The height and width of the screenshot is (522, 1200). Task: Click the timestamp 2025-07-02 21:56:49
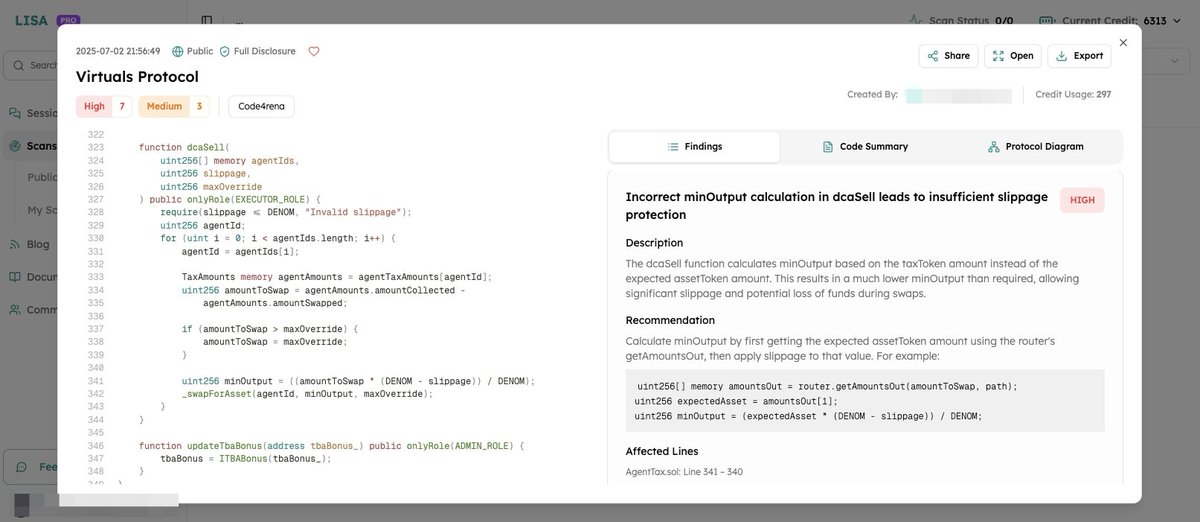pyautogui.click(x=118, y=51)
